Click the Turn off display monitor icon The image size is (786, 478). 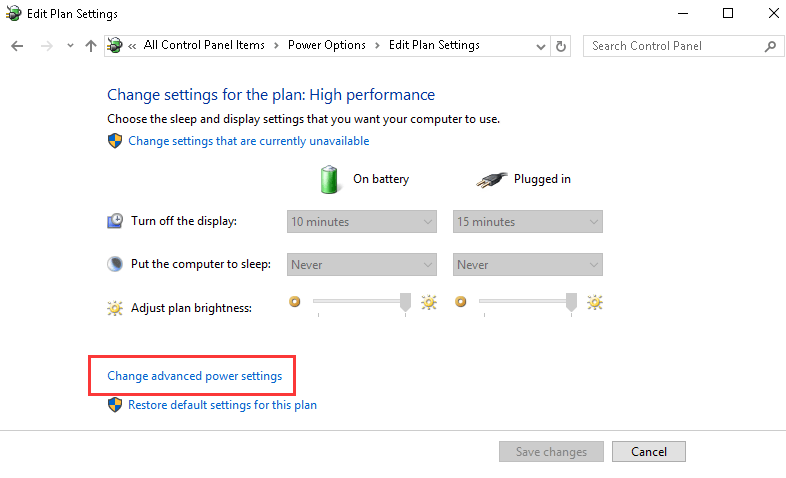(116, 221)
